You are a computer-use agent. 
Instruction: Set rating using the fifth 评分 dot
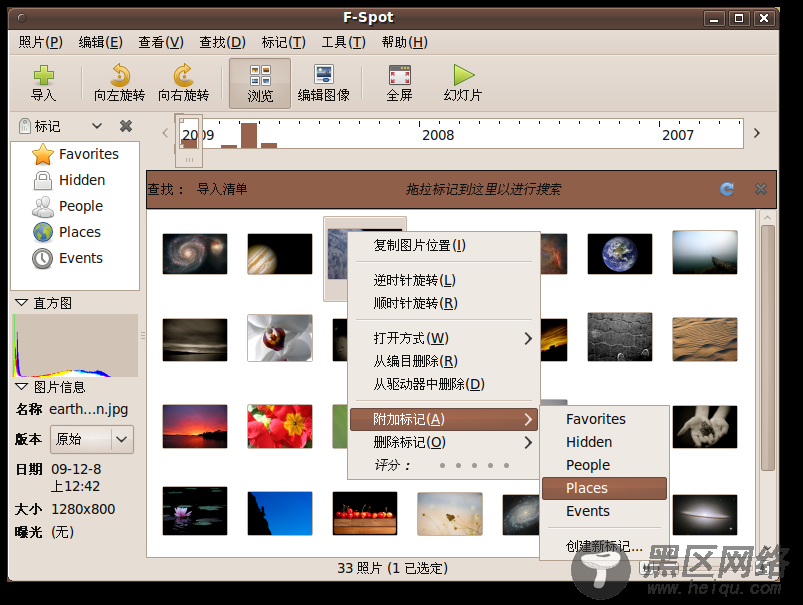pos(506,466)
